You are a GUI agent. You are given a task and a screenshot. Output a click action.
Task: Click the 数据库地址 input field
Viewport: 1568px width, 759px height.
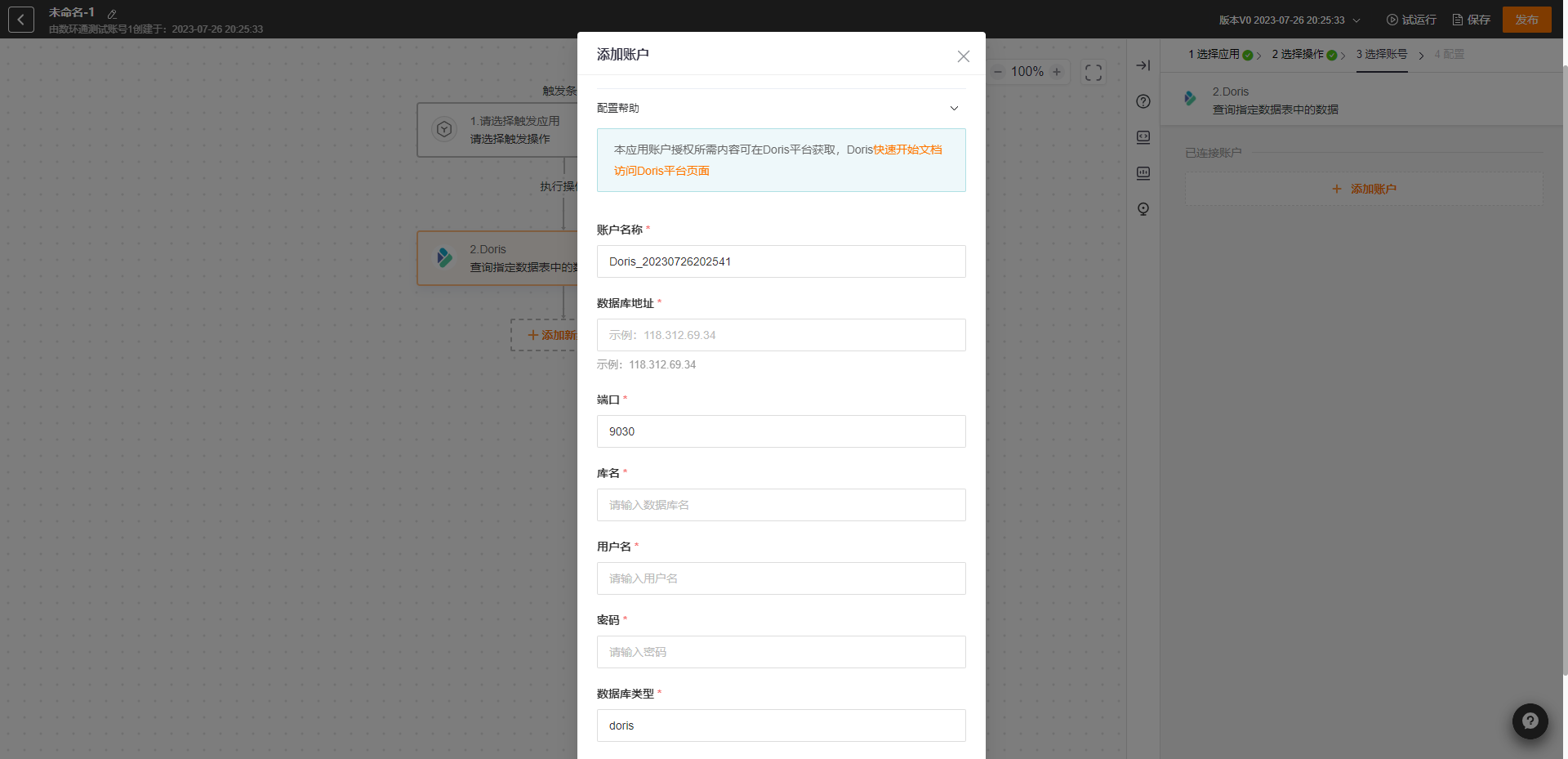[781, 335]
